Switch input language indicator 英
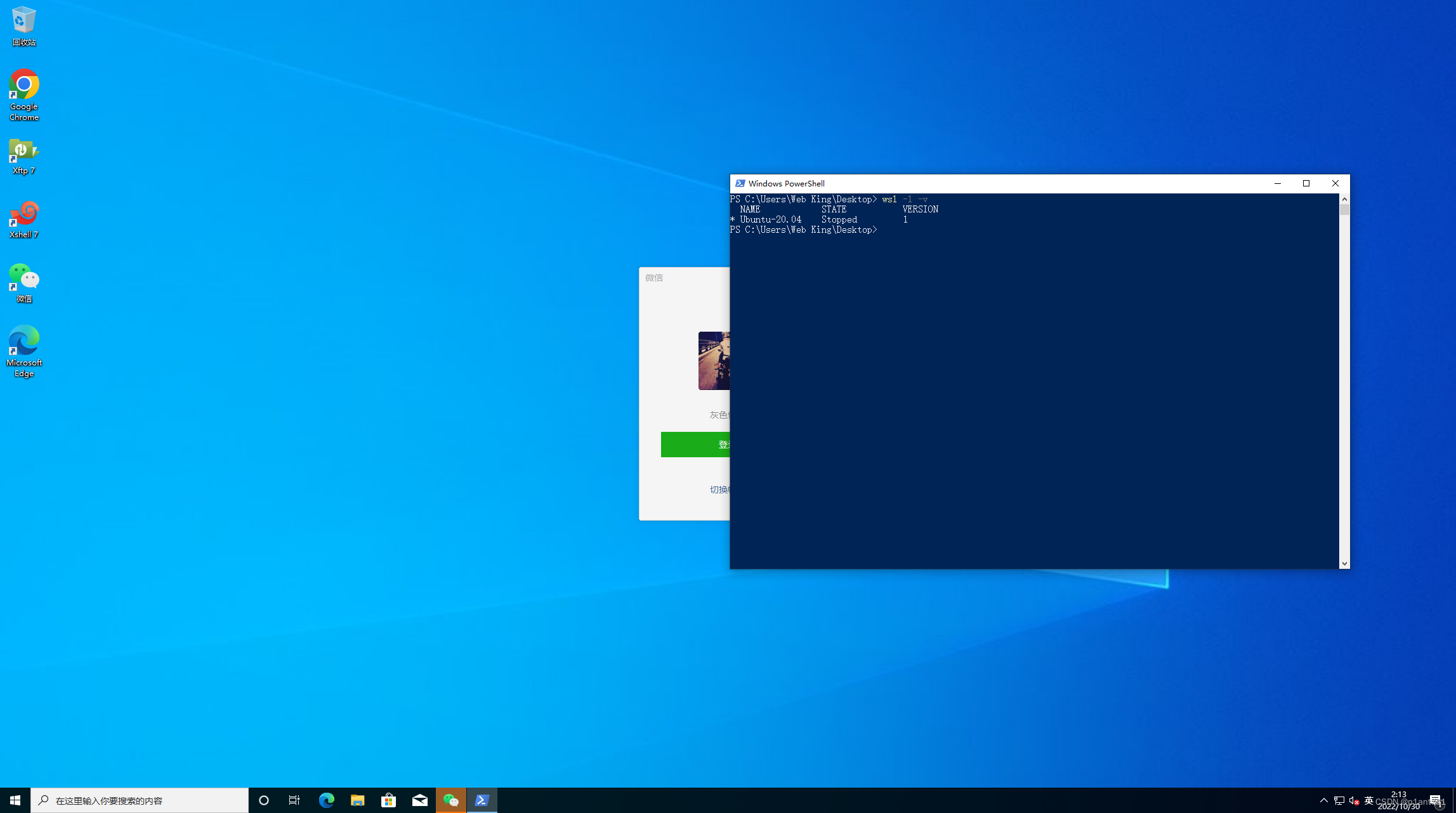1456x813 pixels. point(1368,800)
